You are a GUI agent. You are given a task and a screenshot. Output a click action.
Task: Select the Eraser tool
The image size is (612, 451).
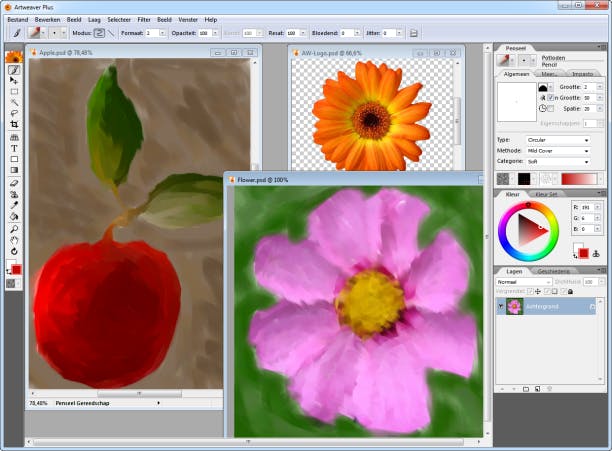(14, 181)
